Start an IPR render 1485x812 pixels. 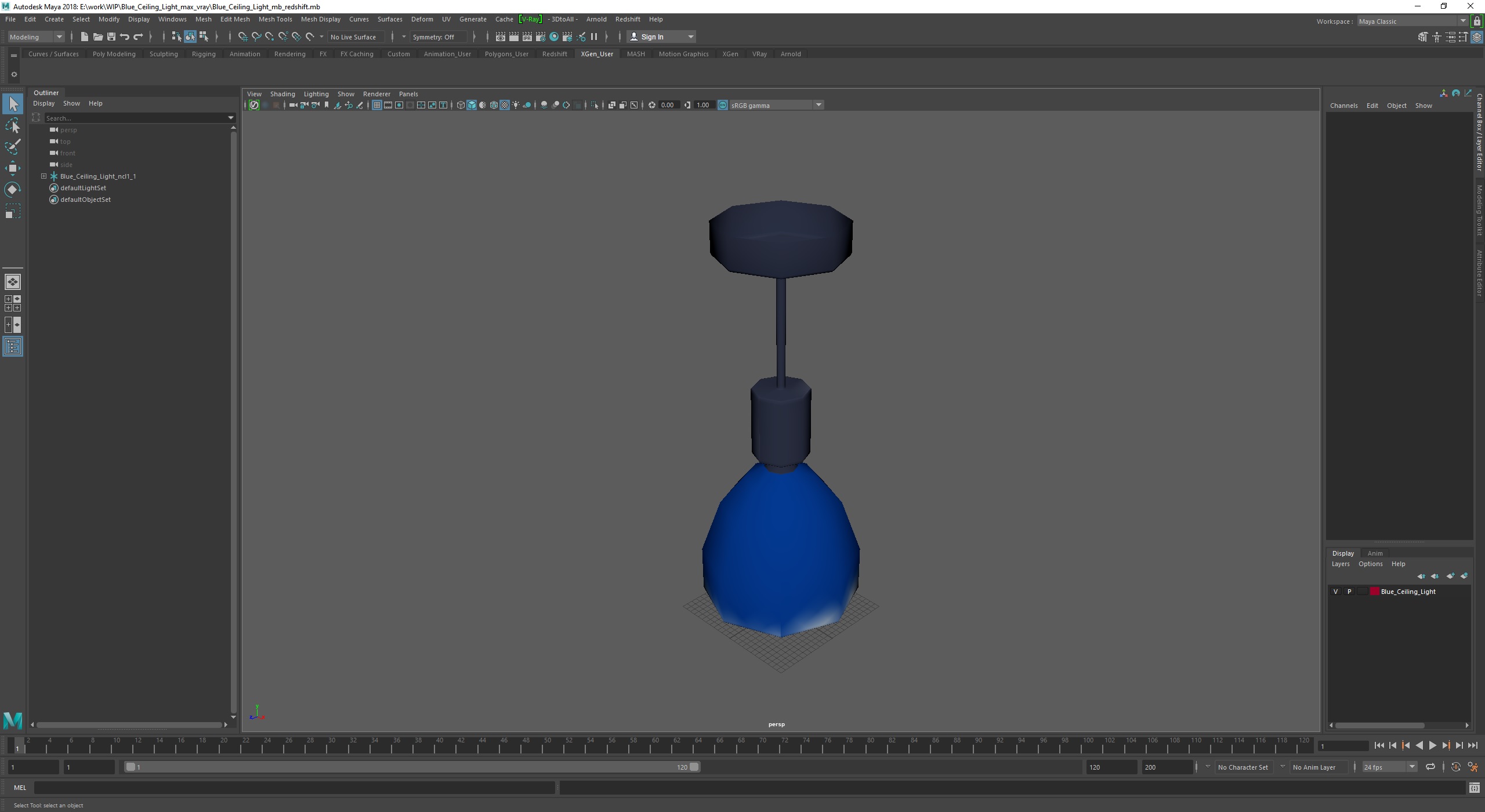click(527, 37)
